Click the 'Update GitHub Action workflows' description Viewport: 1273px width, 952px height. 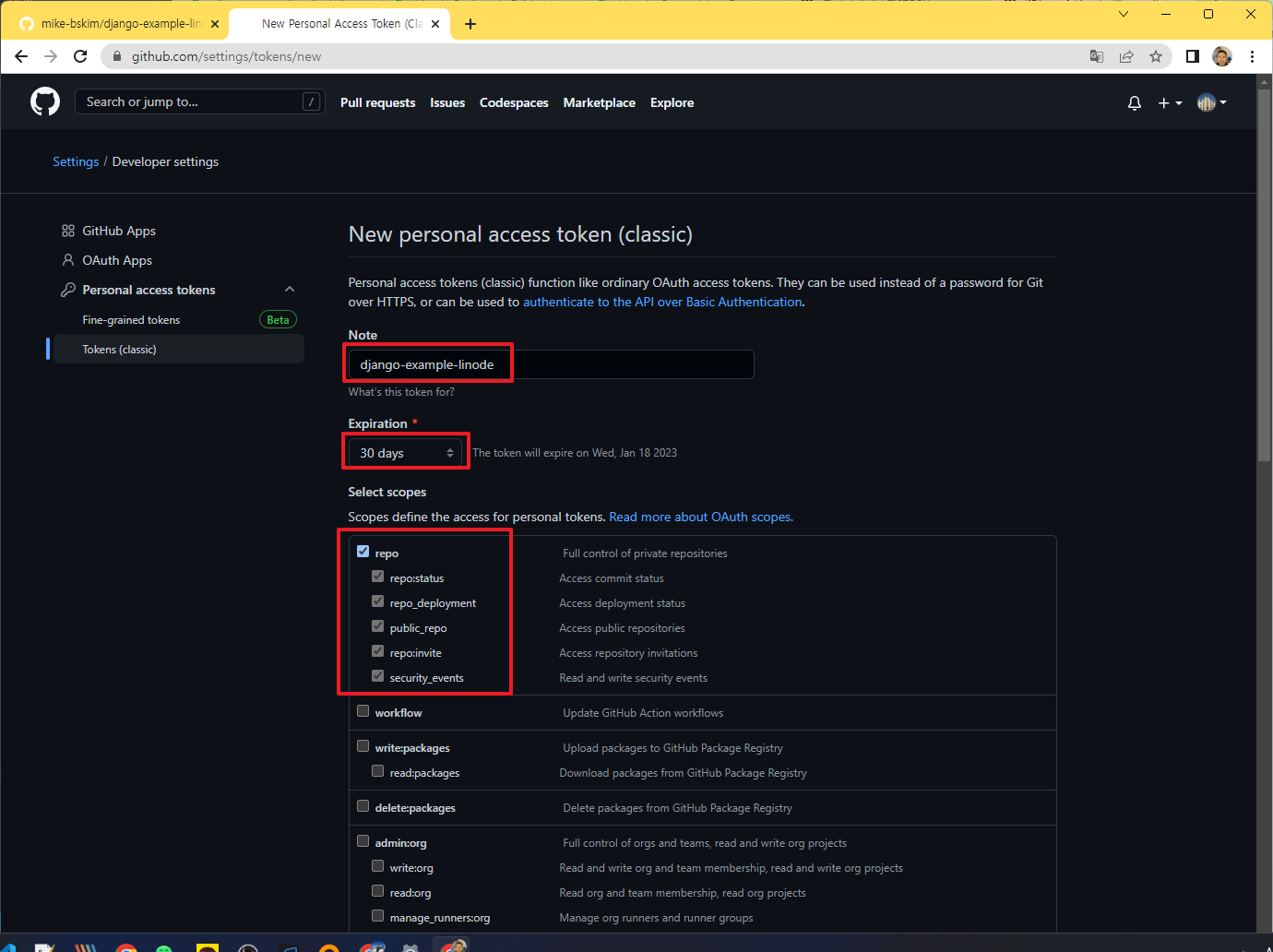click(x=643, y=713)
